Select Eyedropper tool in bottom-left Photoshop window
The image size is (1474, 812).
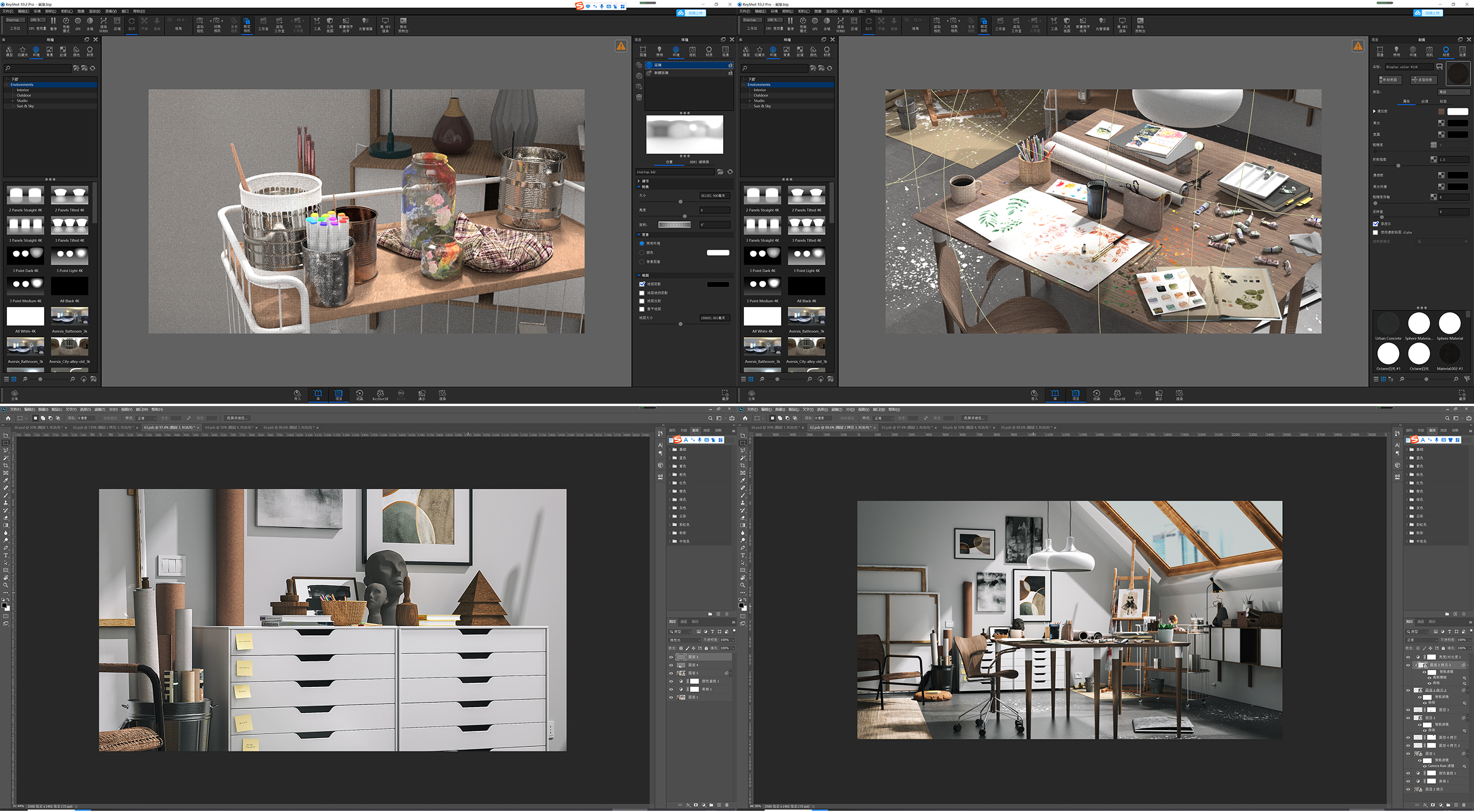(6, 480)
